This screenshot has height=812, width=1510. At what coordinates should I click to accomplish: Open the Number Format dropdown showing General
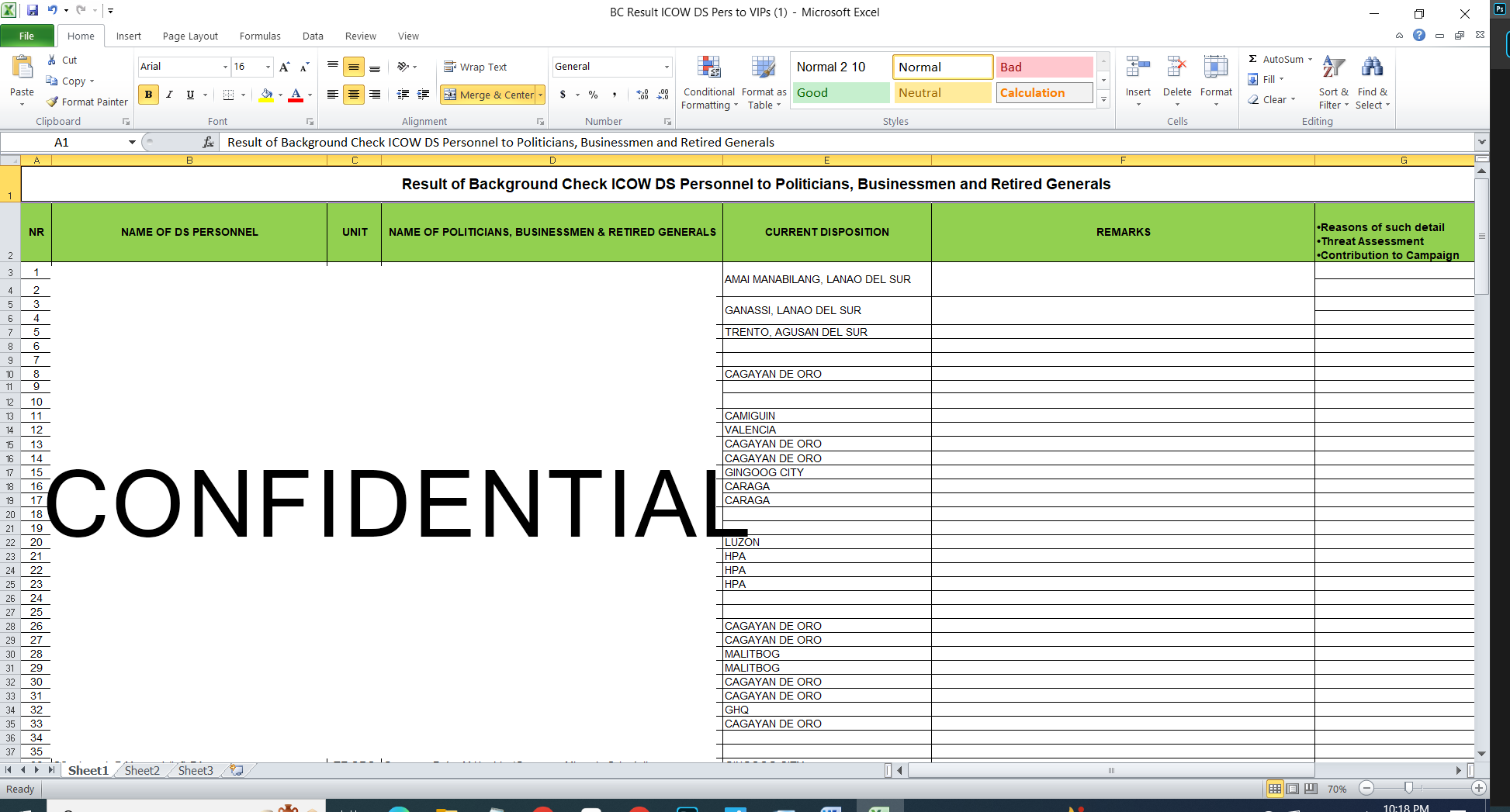coord(667,67)
